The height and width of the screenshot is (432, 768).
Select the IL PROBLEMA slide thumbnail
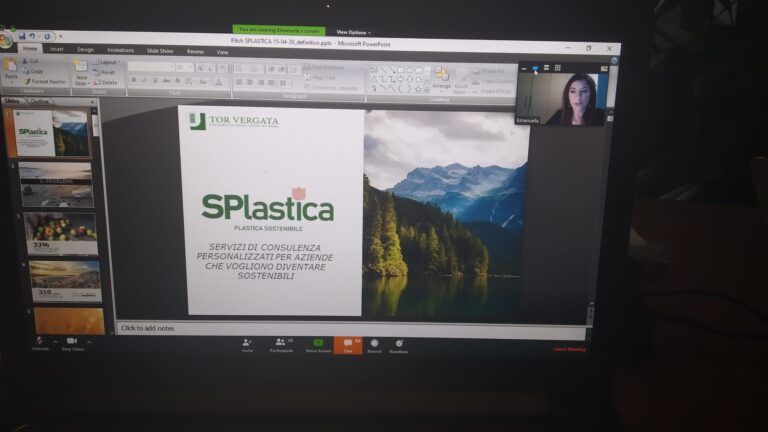[x=56, y=185]
